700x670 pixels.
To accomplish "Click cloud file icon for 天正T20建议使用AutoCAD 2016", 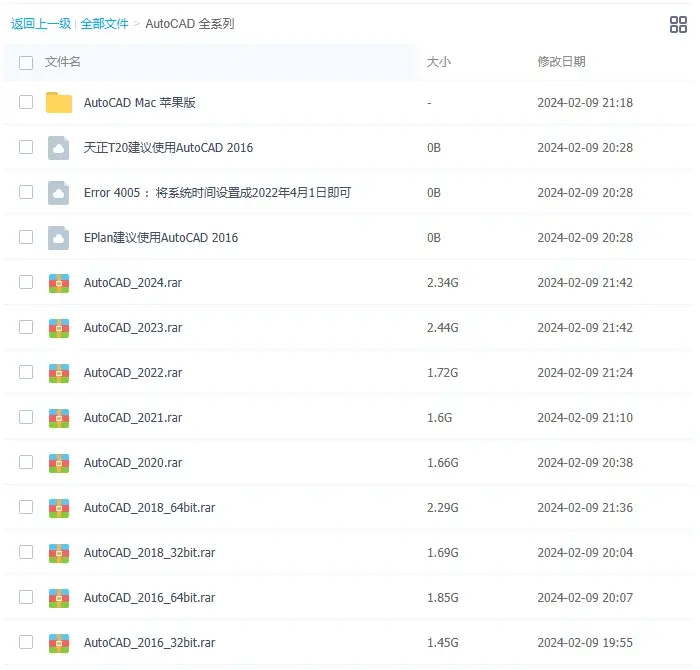I will pos(58,148).
